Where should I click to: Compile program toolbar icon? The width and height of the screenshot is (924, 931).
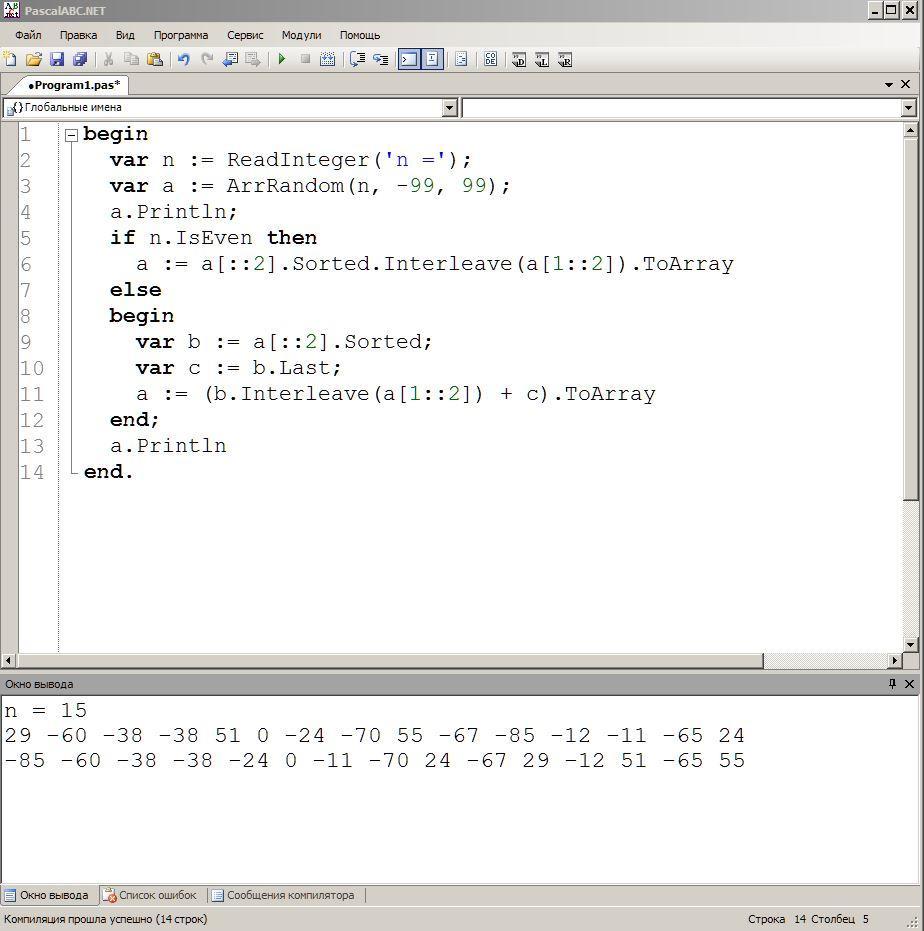click(x=328, y=59)
